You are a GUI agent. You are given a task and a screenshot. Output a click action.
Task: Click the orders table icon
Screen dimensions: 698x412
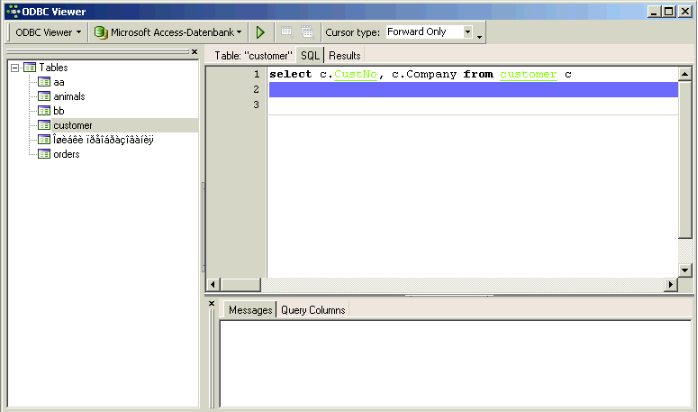[44, 154]
